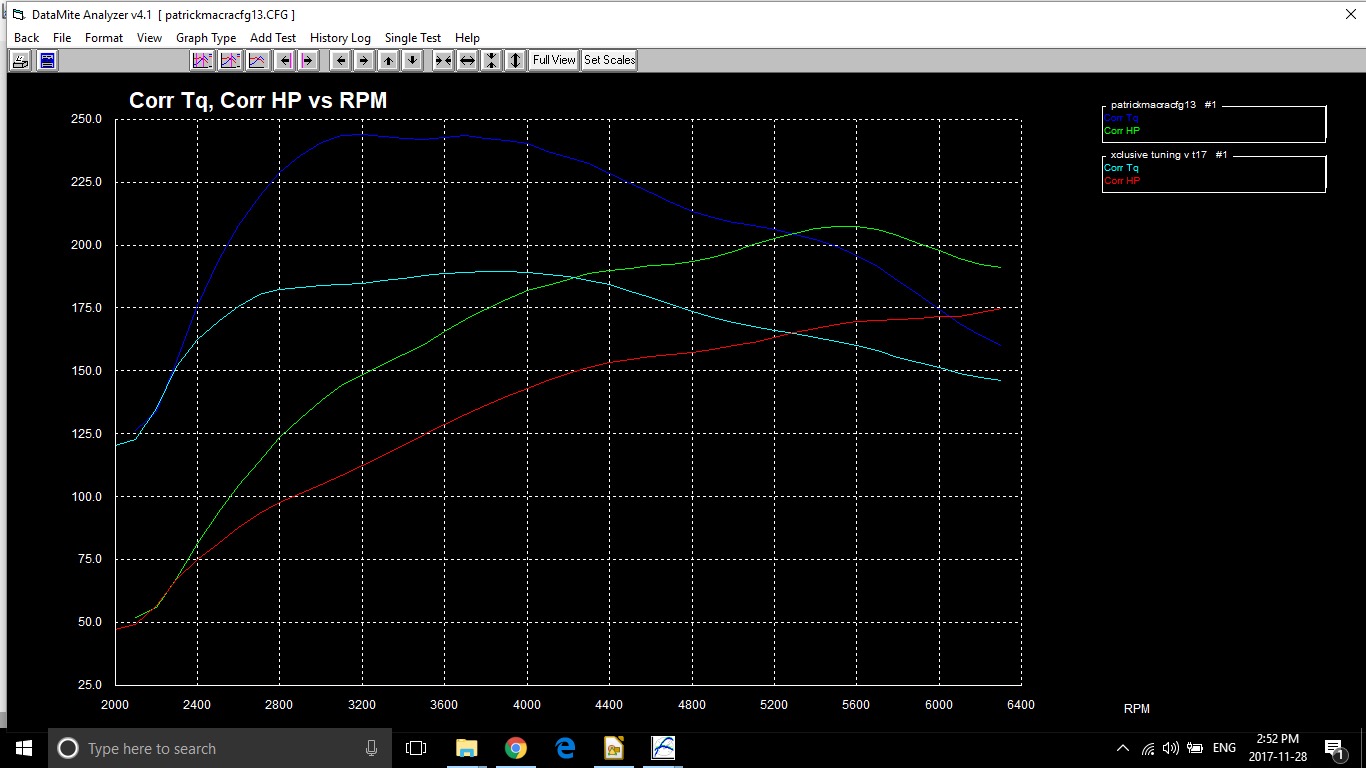Click the xclusive tuning v t17 legend title

(1169, 155)
